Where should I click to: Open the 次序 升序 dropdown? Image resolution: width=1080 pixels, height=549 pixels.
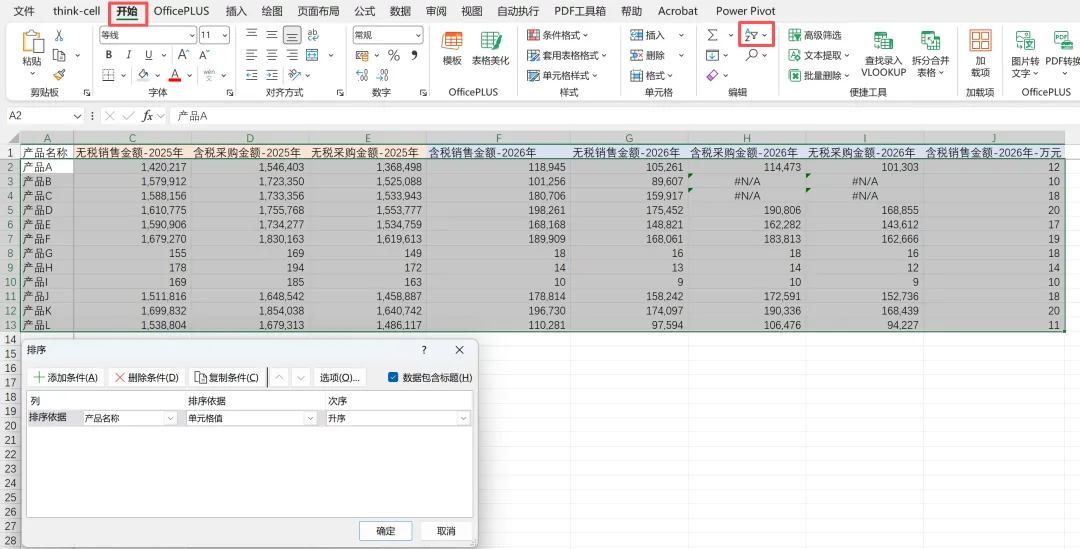point(464,418)
